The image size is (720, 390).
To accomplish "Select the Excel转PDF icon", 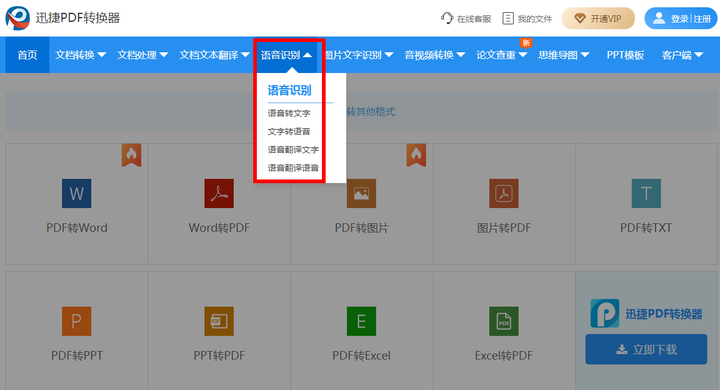I will pyautogui.click(x=504, y=321).
